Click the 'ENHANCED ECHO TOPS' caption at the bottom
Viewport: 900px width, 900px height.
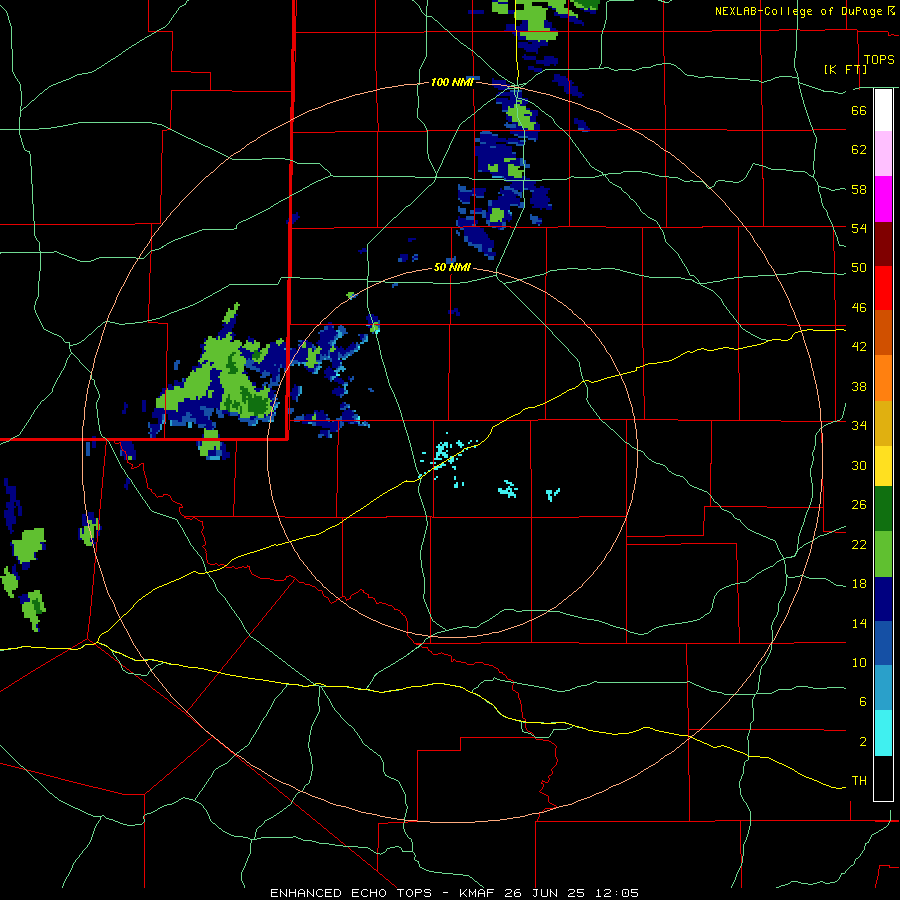(351, 893)
